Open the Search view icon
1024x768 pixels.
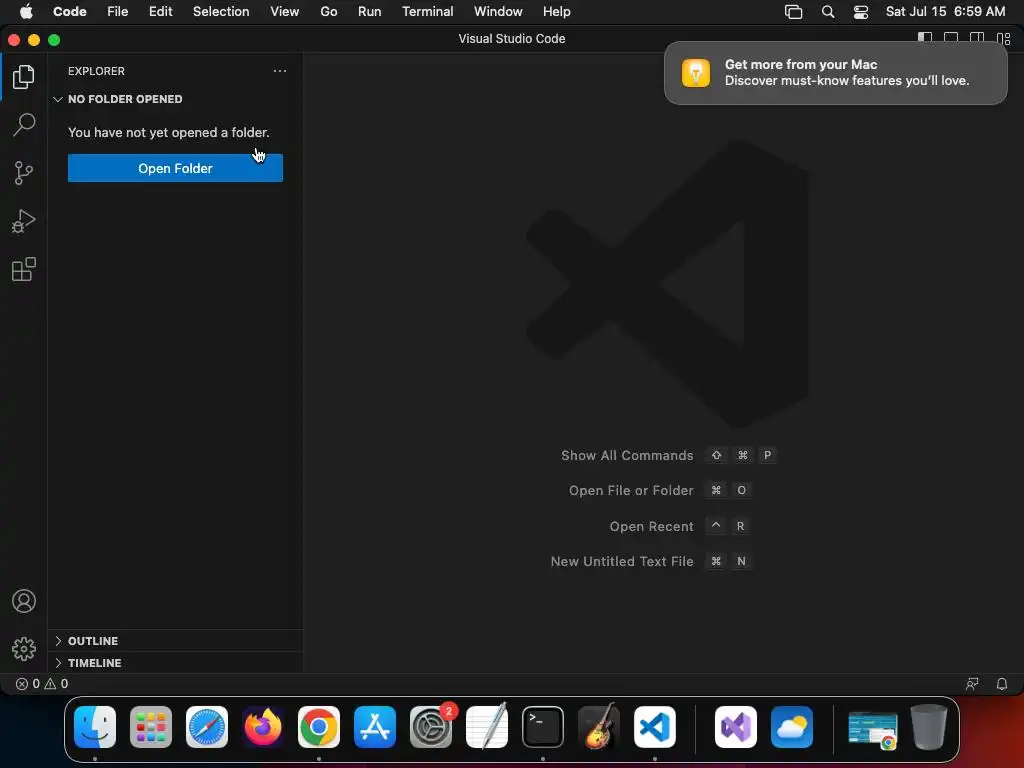24,125
